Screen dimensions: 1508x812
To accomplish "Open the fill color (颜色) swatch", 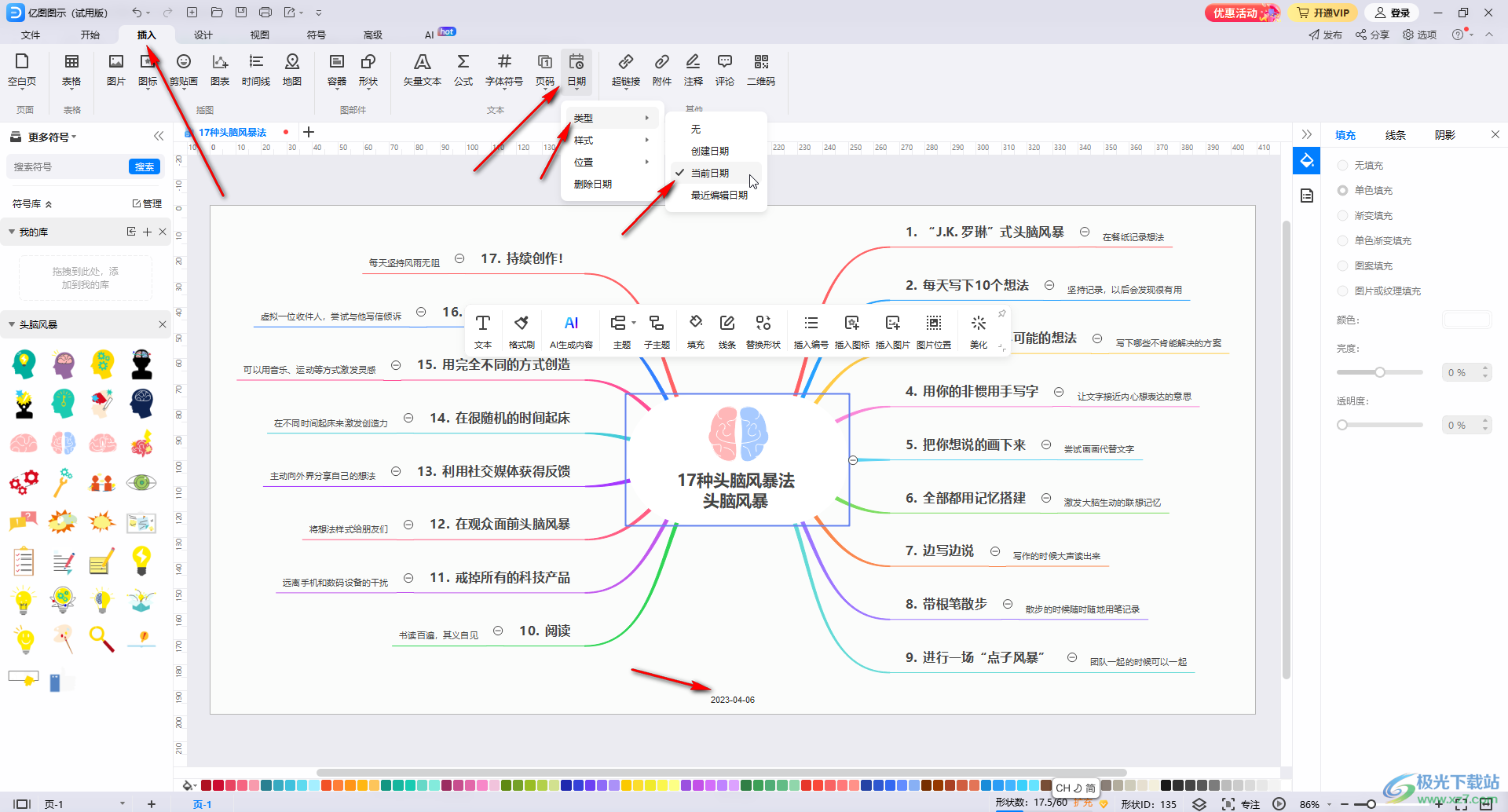I will coord(1466,320).
